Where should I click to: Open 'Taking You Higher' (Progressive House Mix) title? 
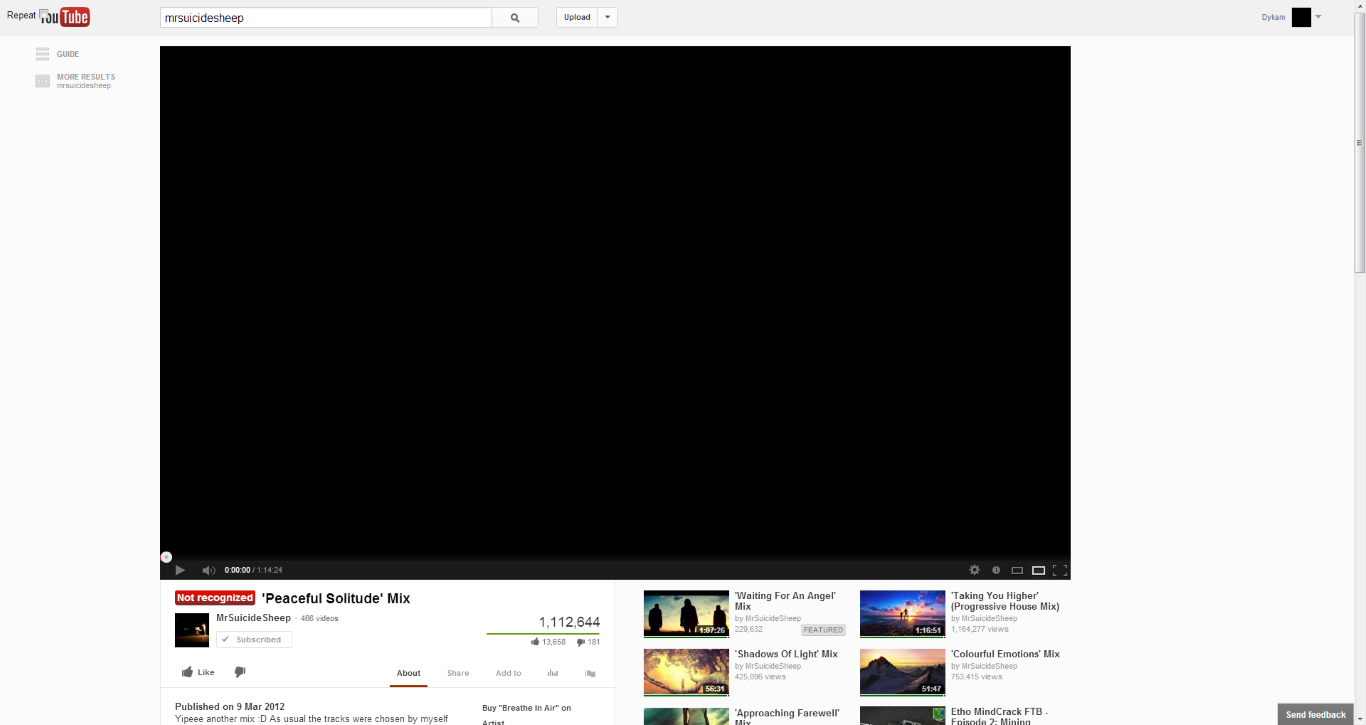[1005, 601]
